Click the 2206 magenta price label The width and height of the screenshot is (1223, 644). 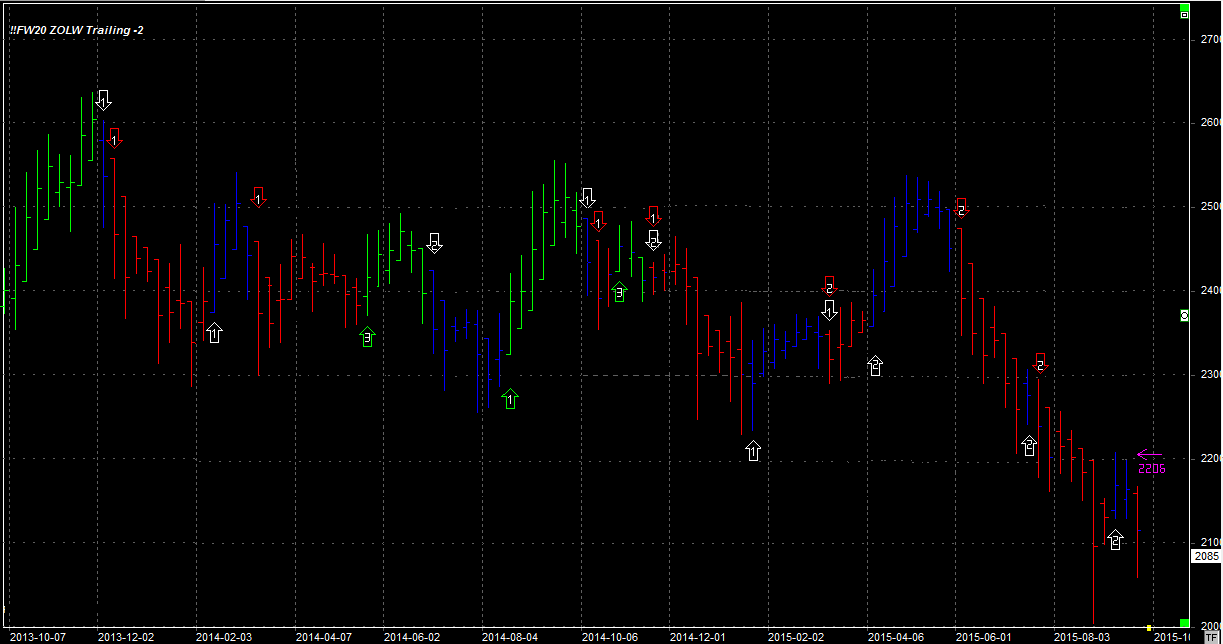pyautogui.click(x=1152, y=468)
